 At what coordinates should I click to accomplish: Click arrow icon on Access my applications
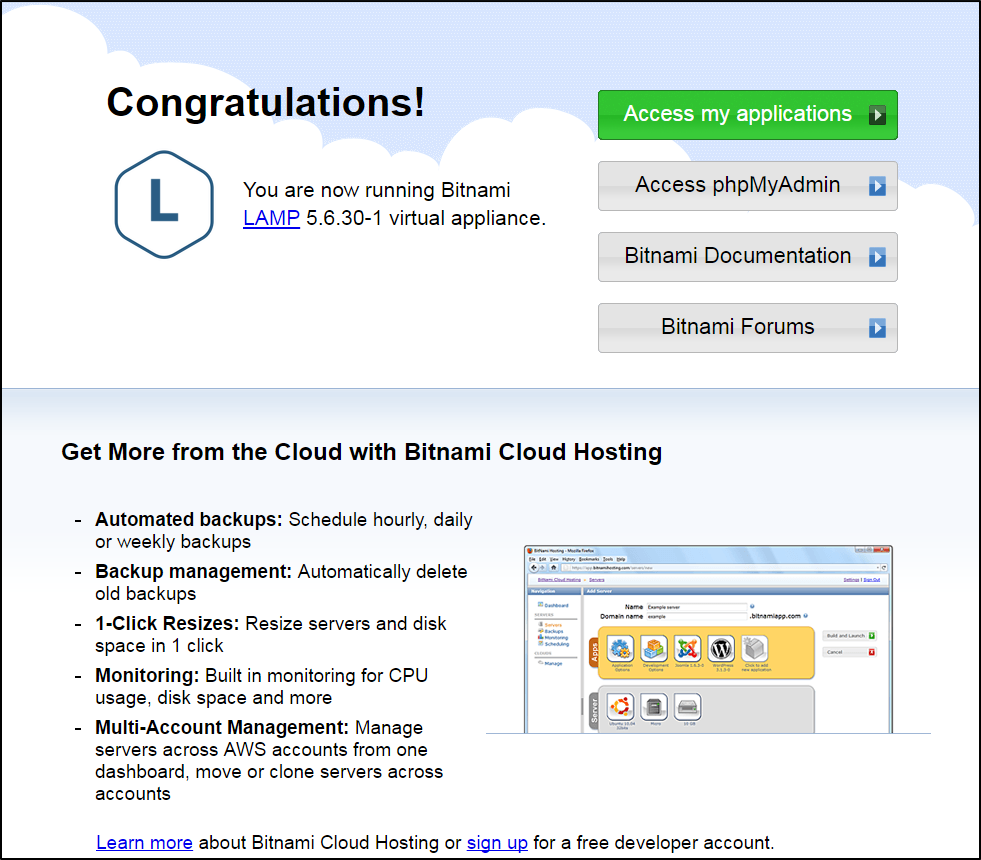click(x=877, y=115)
